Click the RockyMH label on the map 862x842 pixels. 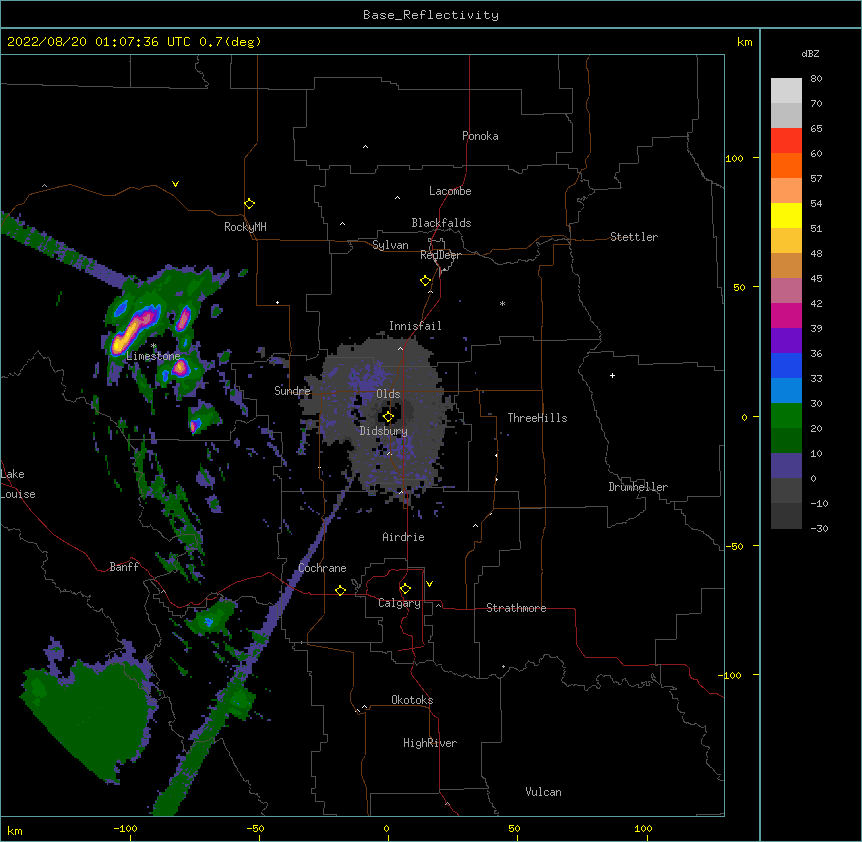click(245, 227)
